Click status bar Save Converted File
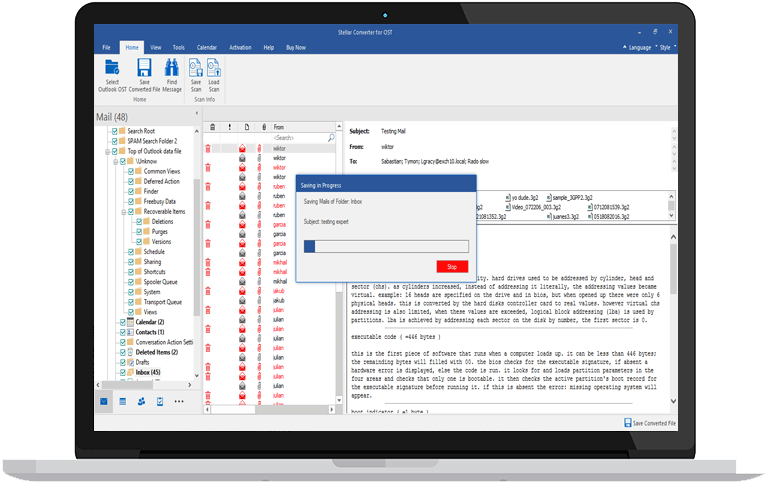Viewport: 772px width, 488px height. click(x=650, y=423)
